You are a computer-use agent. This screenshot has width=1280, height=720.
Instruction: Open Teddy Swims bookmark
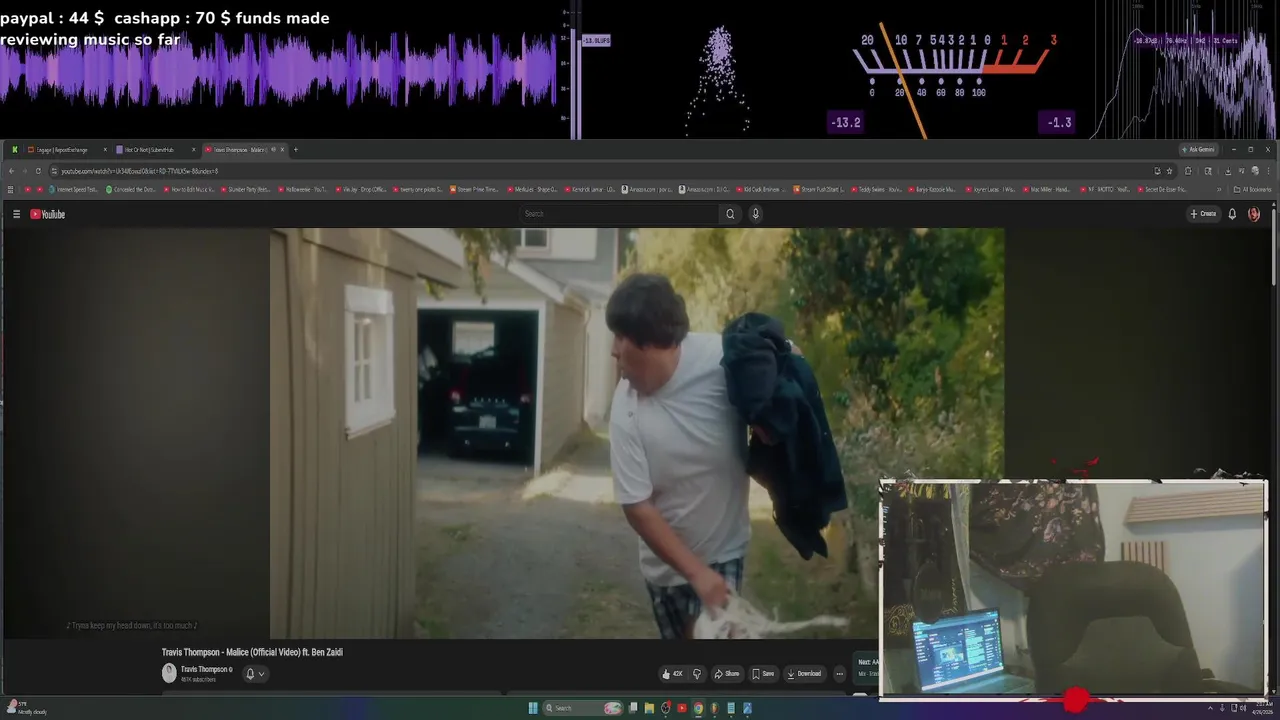click(x=876, y=189)
